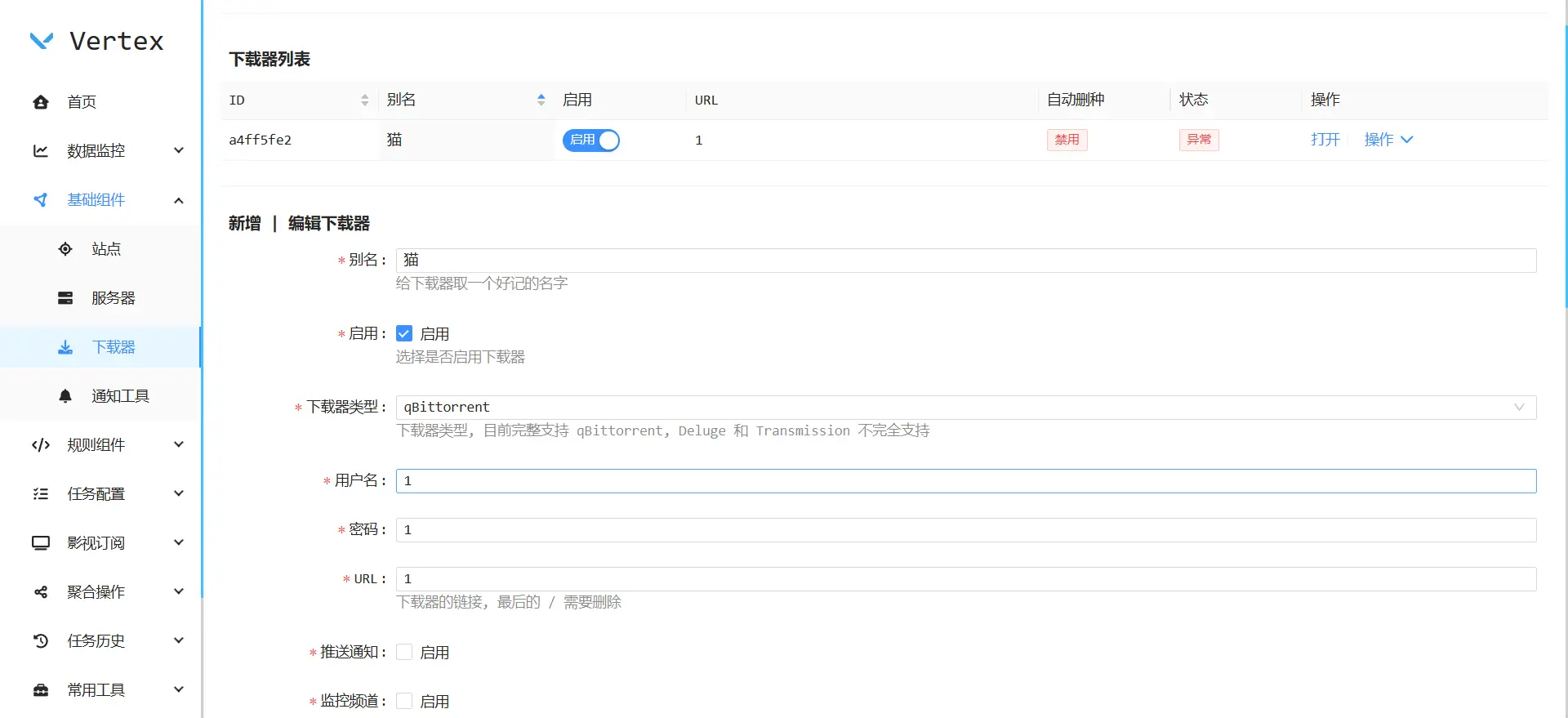Click the Vertex logo icon
1568x718 pixels.
[42, 40]
